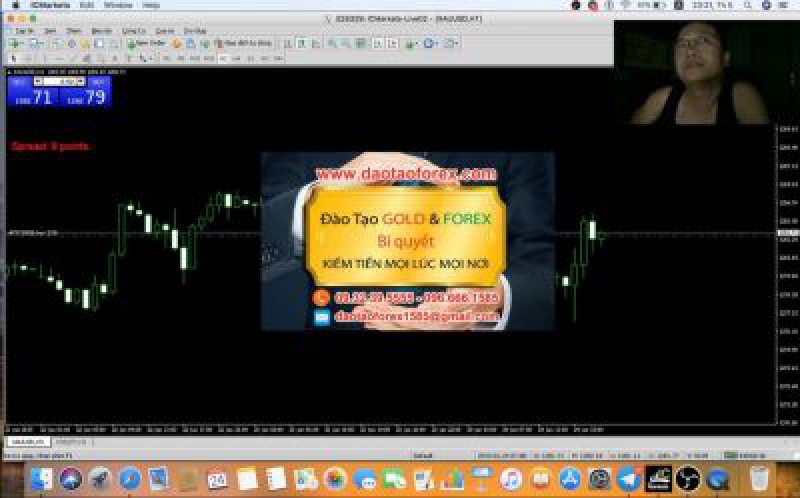800x498 pixels.
Task: Open the periods clock dropdown in the toolbar
Action: pyautogui.click(x=430, y=43)
